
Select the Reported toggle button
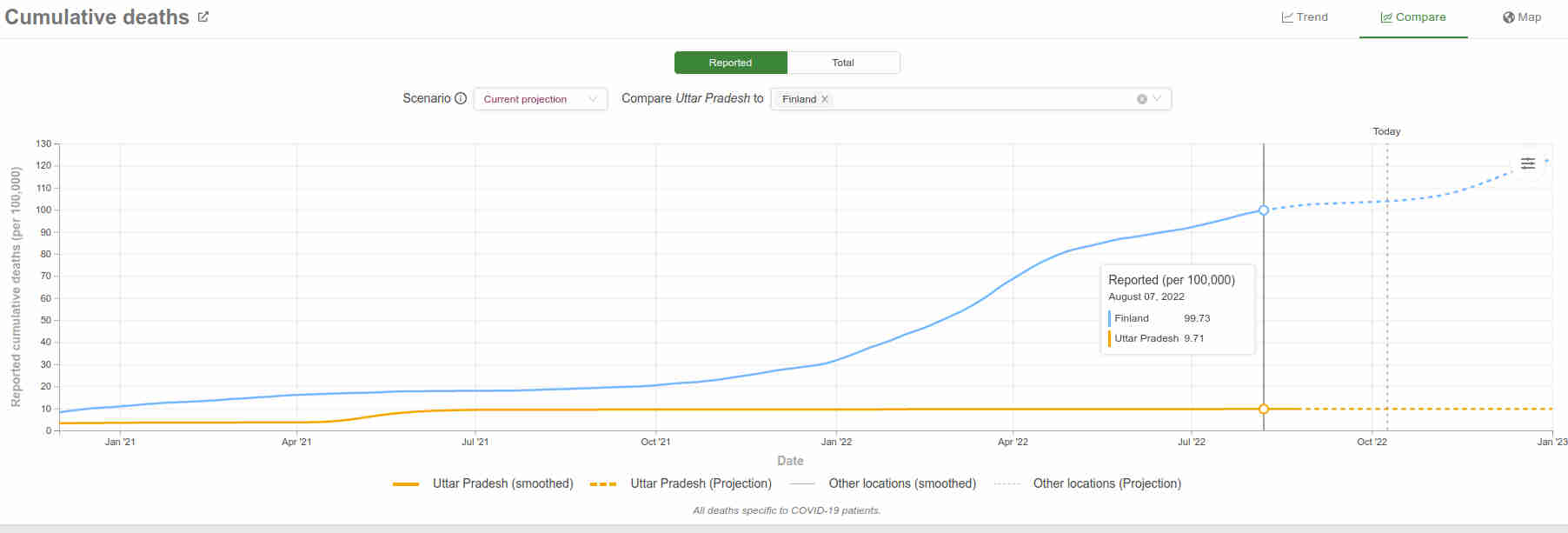pyautogui.click(x=730, y=63)
